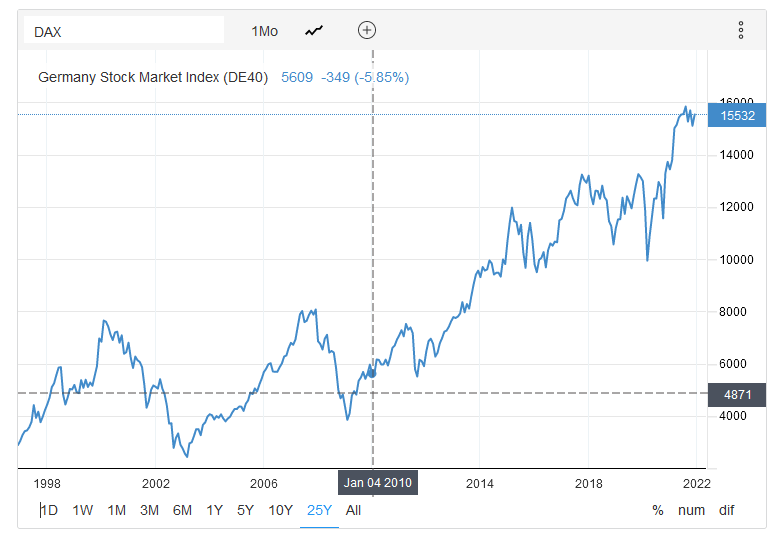Select the active 25Y range
783x542 pixels.
pyautogui.click(x=319, y=510)
